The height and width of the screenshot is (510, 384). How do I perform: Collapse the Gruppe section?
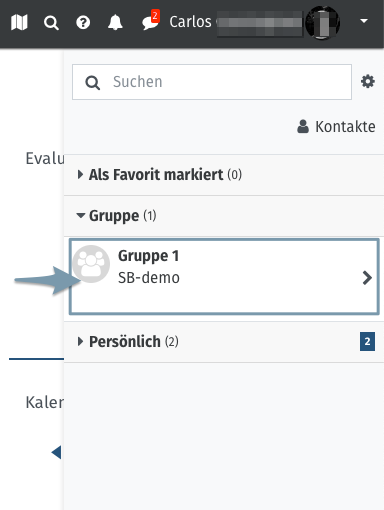pos(116,216)
